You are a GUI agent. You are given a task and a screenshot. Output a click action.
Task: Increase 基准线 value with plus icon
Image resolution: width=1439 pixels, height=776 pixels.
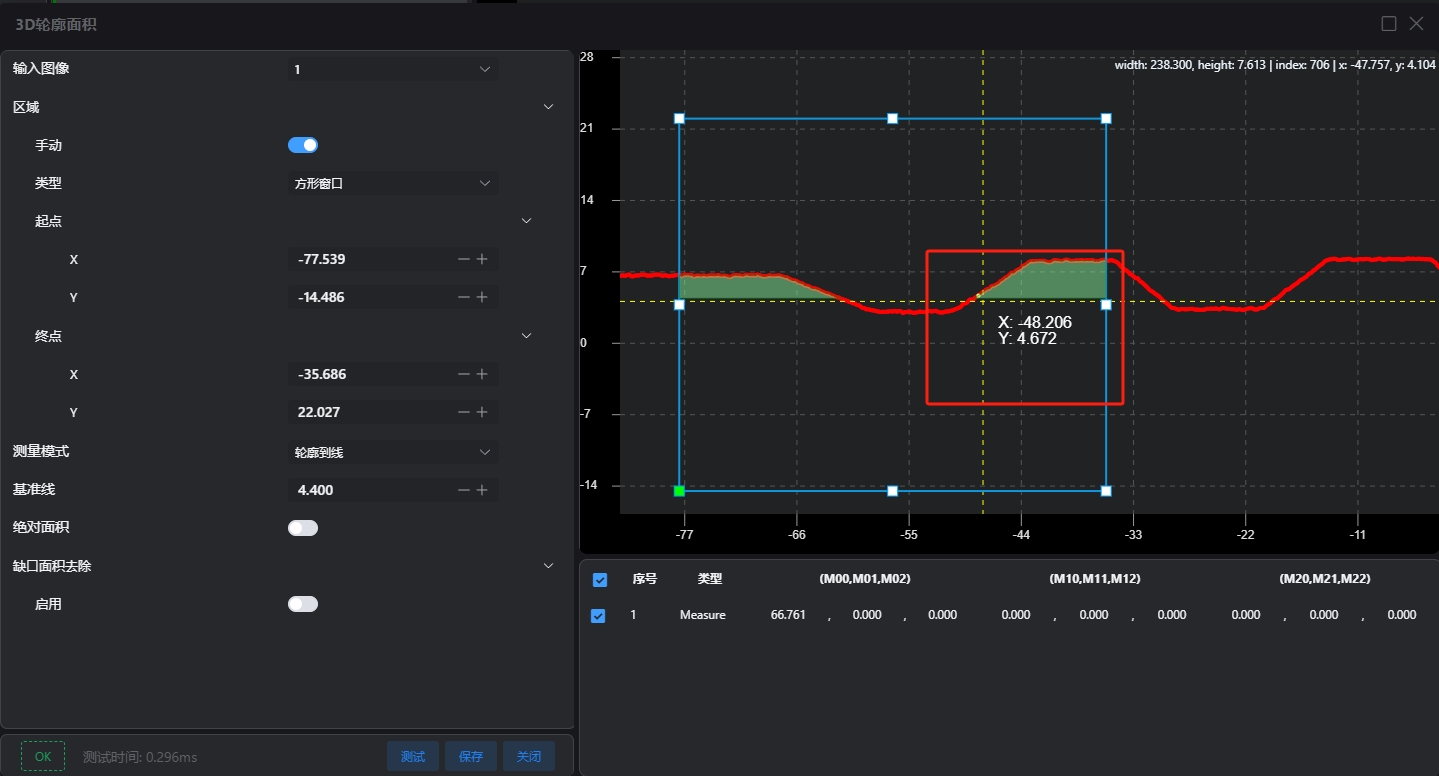pyautogui.click(x=482, y=490)
